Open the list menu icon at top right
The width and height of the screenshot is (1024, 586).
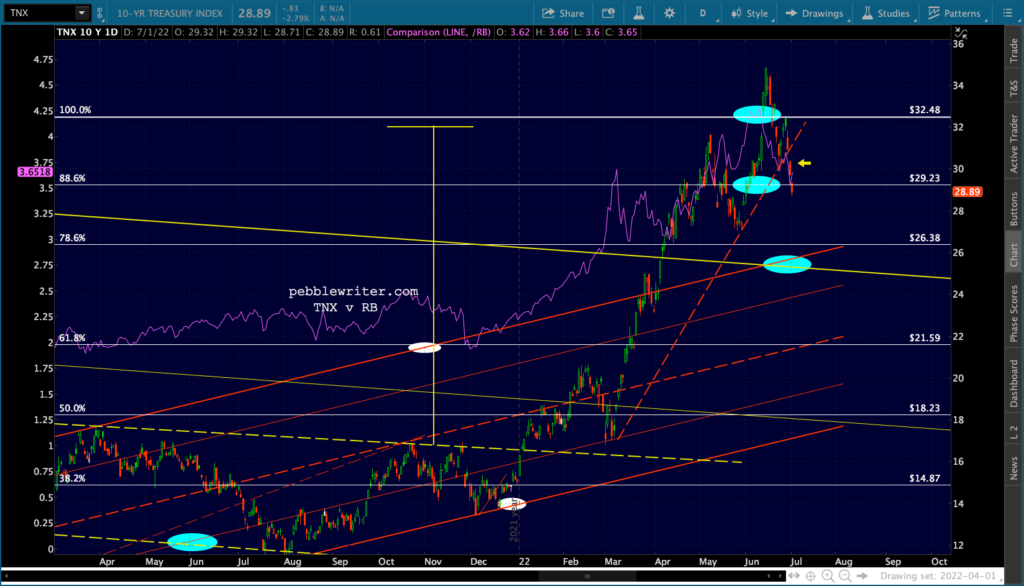[x=1007, y=13]
